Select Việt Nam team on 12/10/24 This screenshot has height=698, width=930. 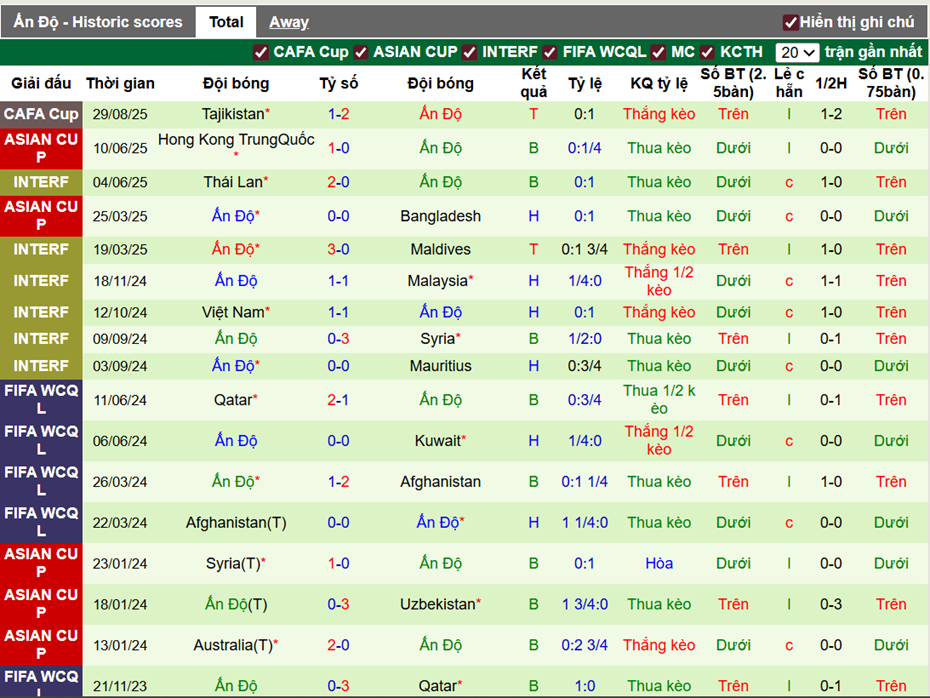pyautogui.click(x=235, y=312)
